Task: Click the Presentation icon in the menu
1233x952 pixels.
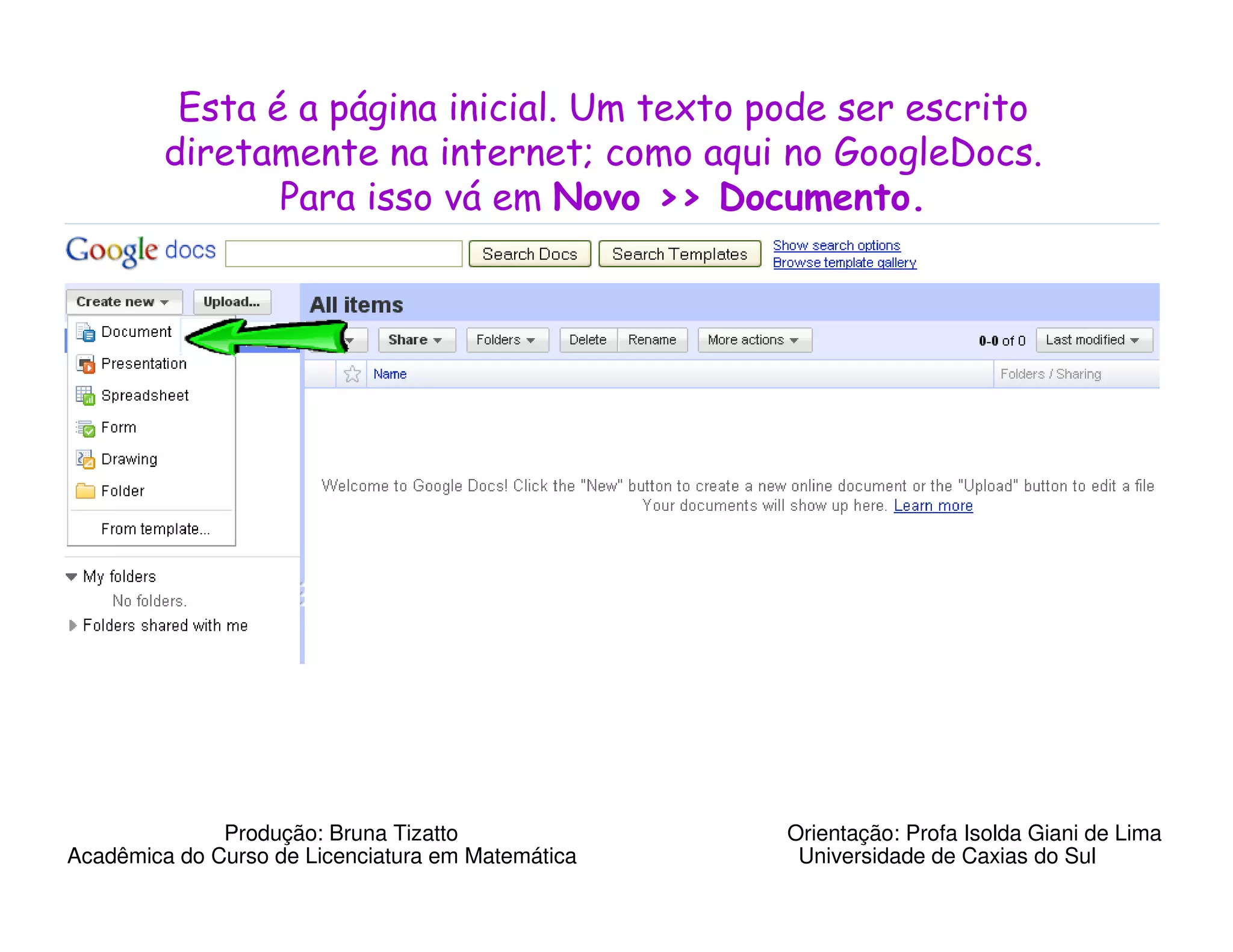Action: 85,364
